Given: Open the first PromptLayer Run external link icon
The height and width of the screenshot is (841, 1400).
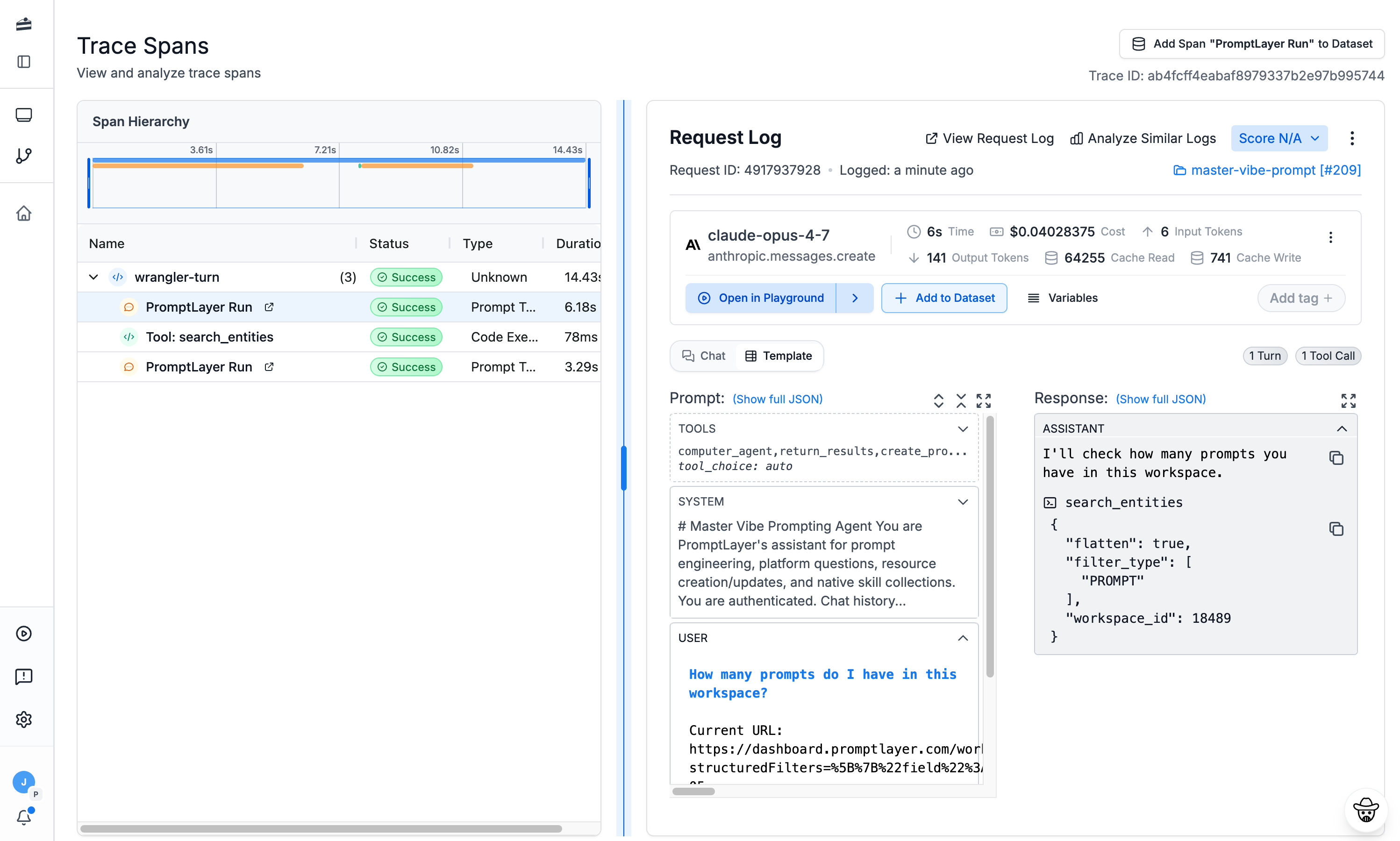Looking at the screenshot, I should [269, 306].
